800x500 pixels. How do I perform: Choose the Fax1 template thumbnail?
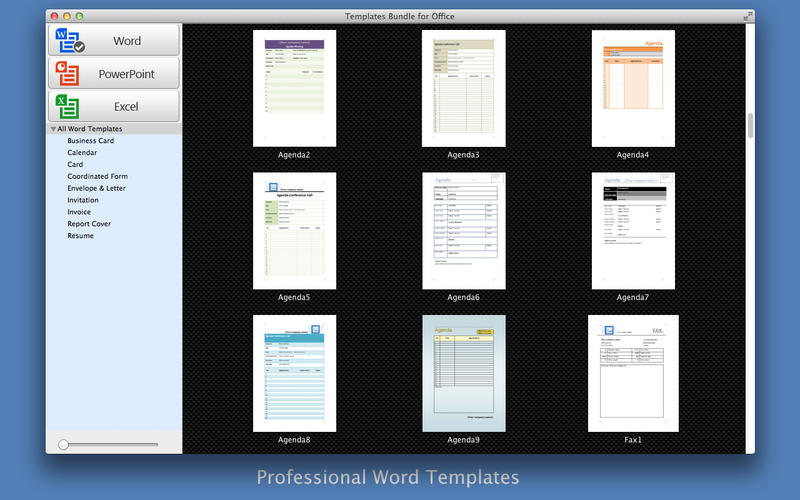(x=633, y=373)
